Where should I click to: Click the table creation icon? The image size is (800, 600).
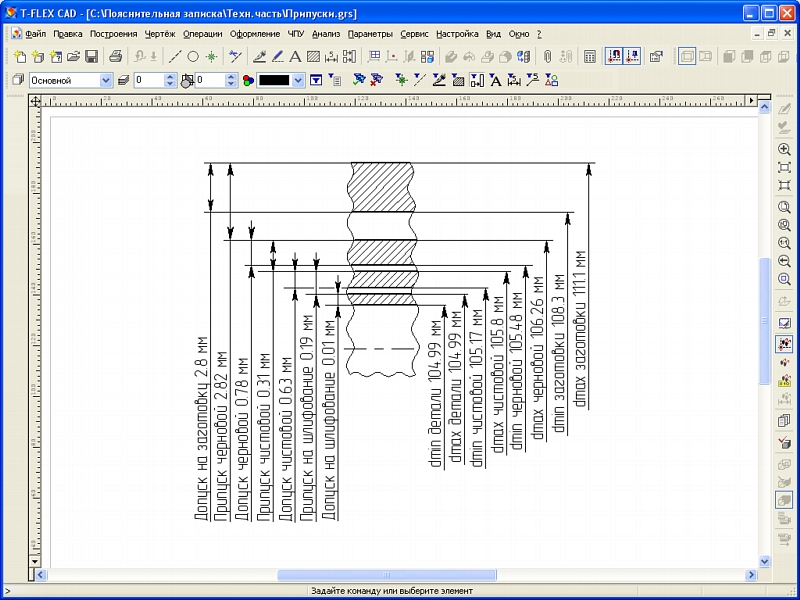pyautogui.click(x=374, y=57)
